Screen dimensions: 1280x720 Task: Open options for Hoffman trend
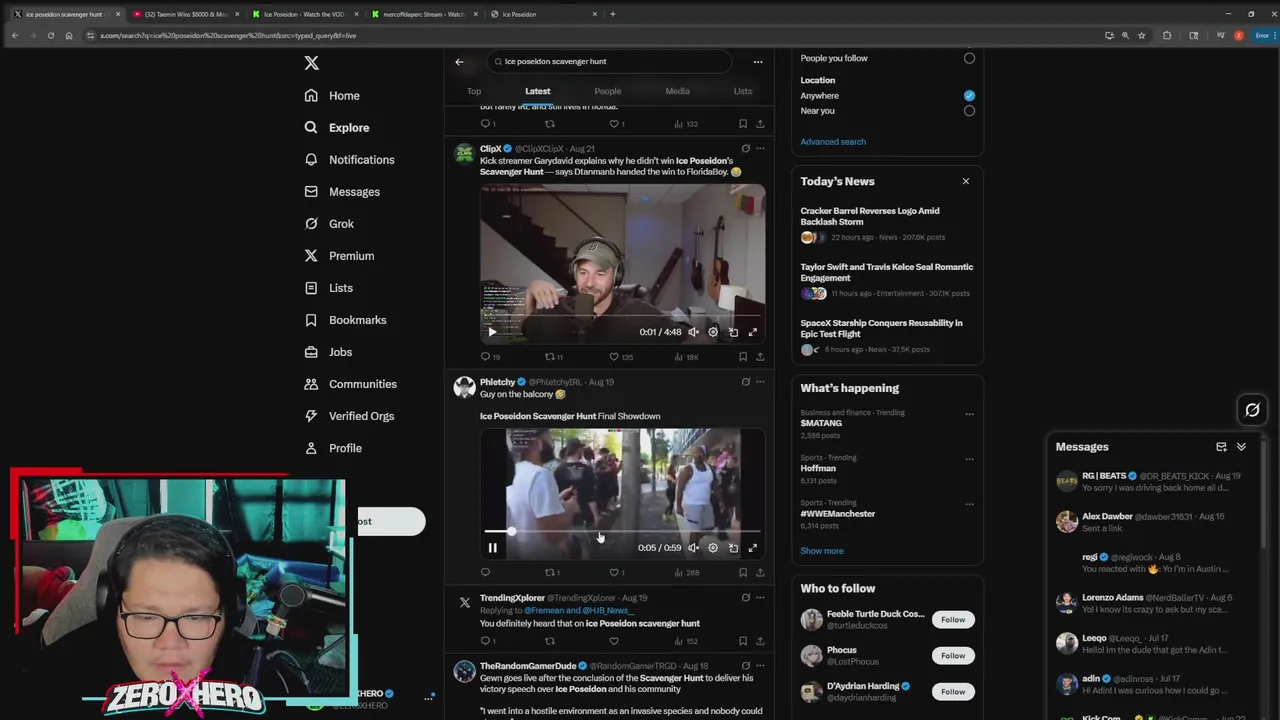(x=969, y=459)
